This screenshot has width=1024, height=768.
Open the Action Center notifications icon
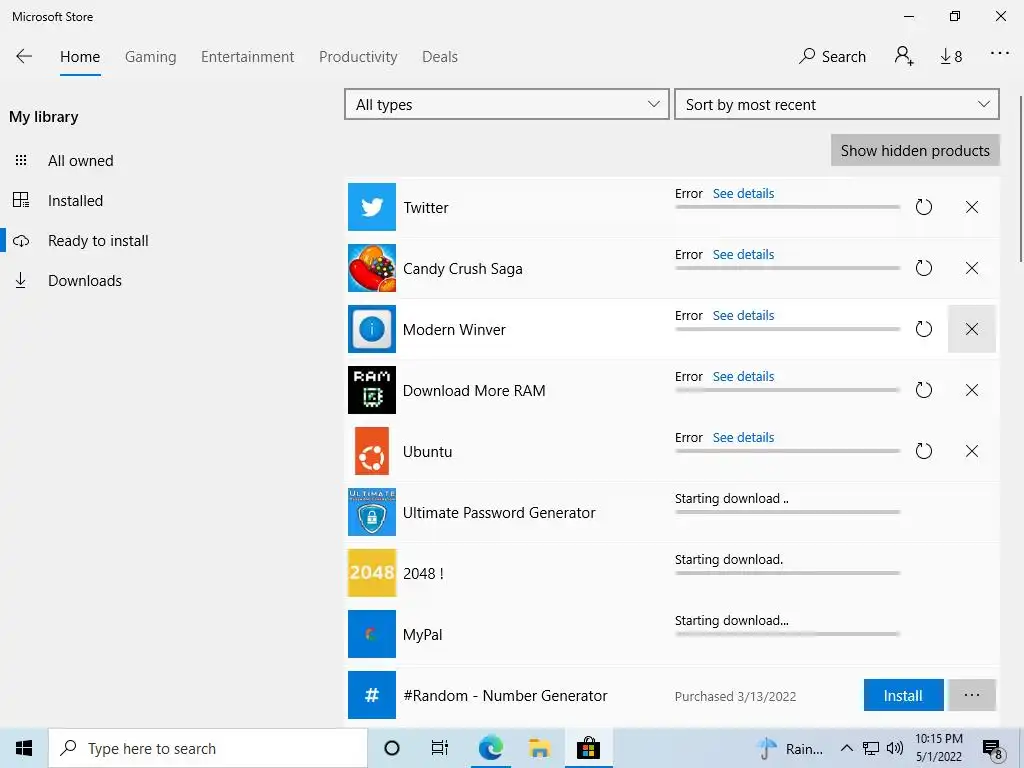[993, 750]
